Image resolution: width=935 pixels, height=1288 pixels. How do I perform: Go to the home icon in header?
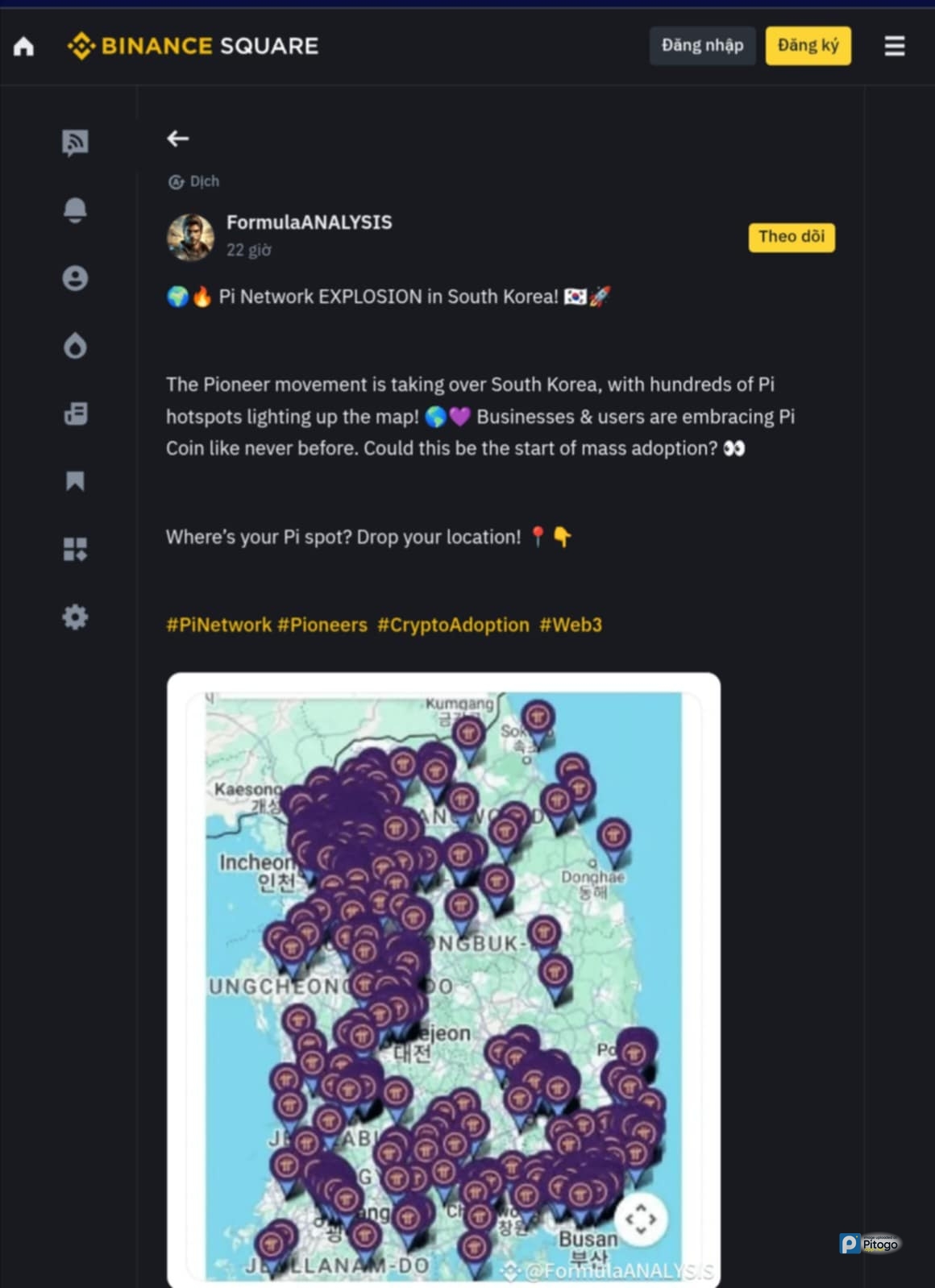(x=24, y=47)
